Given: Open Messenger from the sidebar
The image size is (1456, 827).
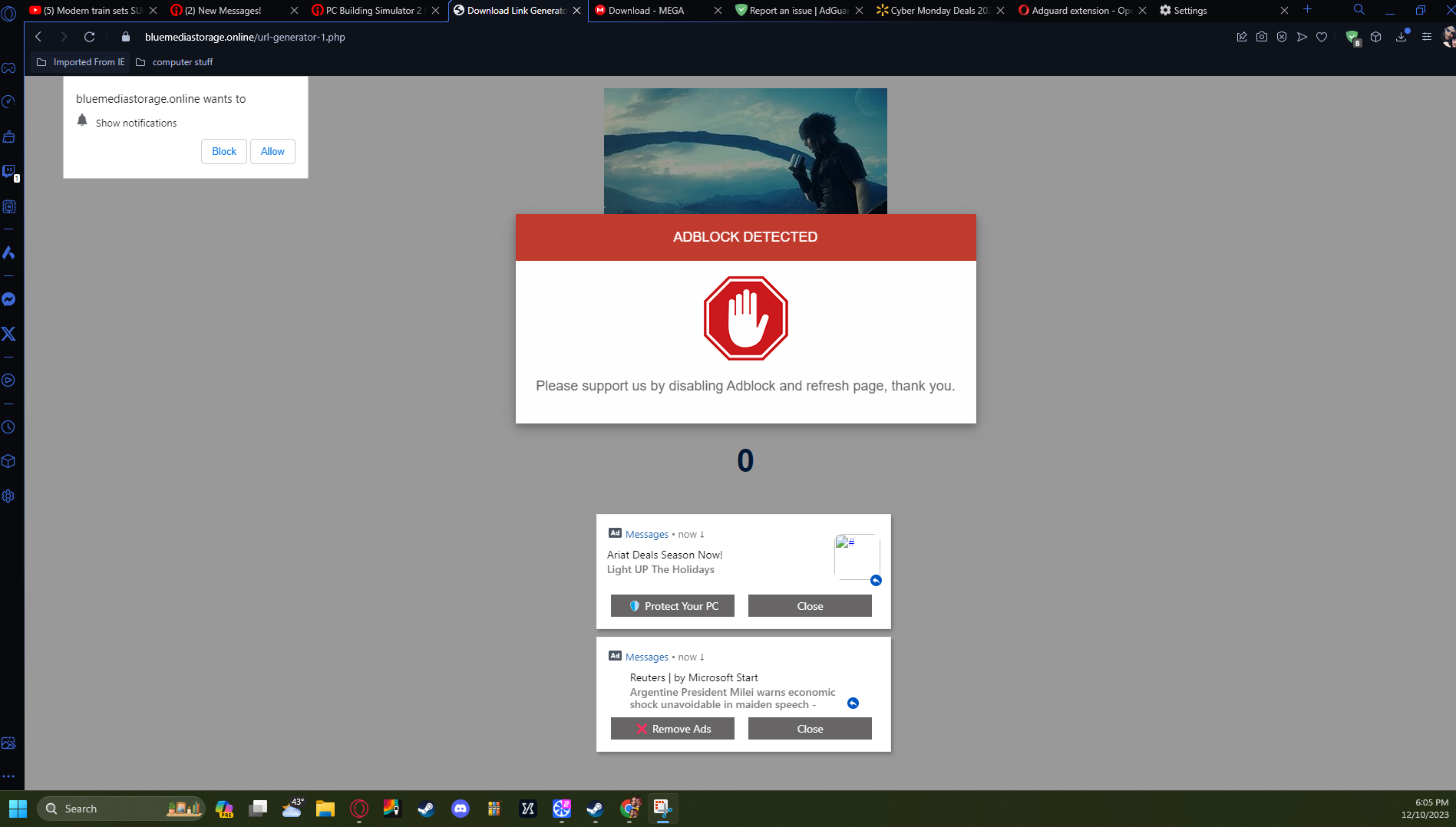Looking at the screenshot, I should pyautogui.click(x=8, y=299).
